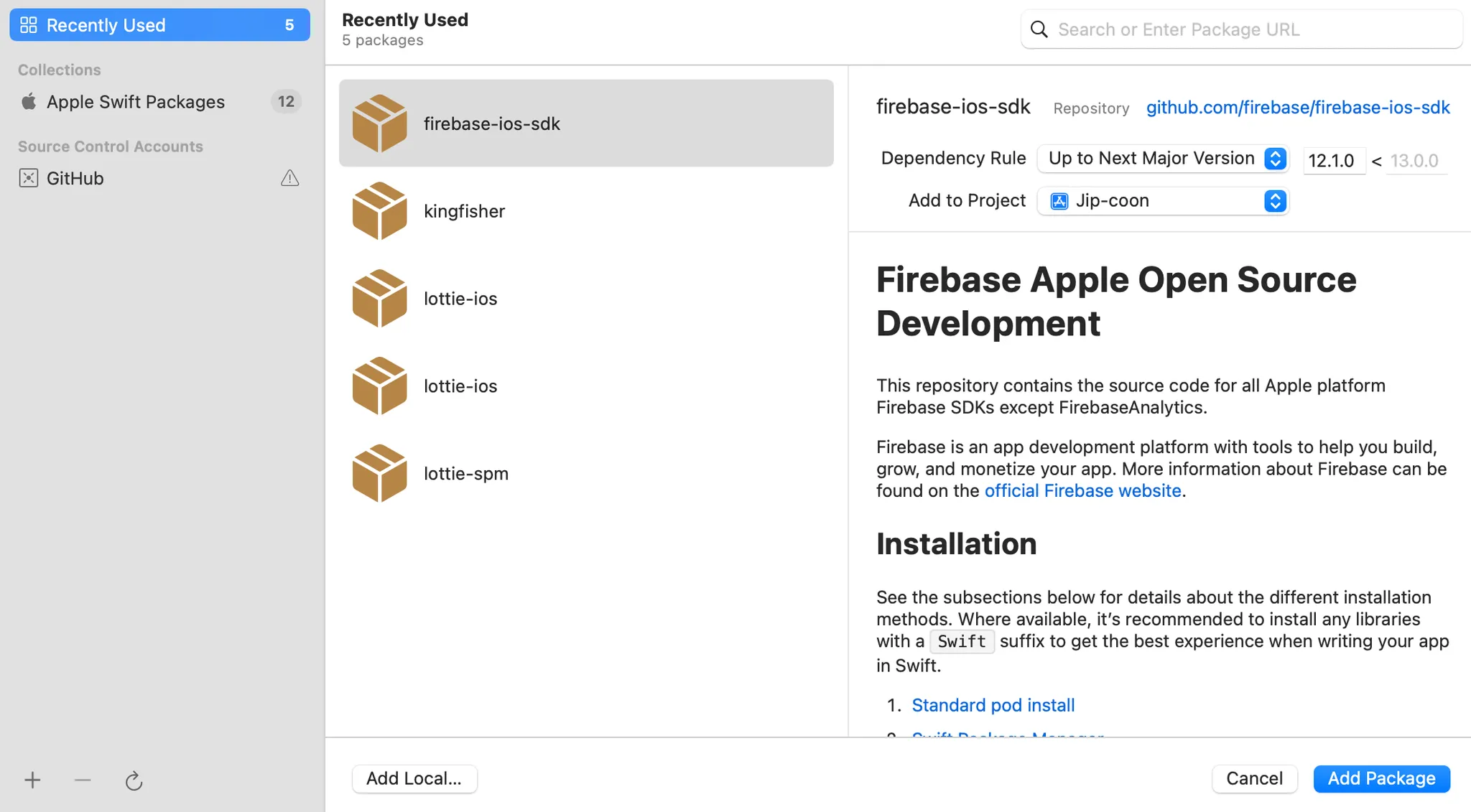Click the GitHub account warning triangle

pos(289,178)
